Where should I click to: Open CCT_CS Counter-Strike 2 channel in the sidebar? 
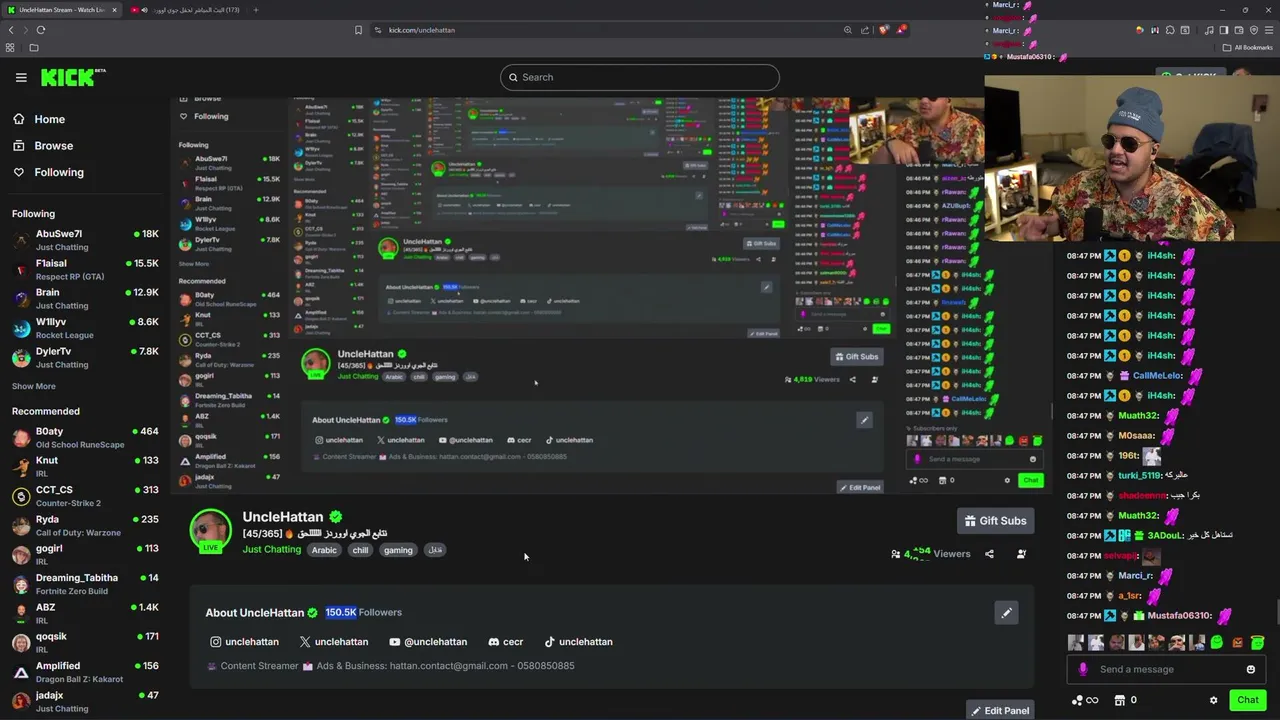[x=86, y=496]
